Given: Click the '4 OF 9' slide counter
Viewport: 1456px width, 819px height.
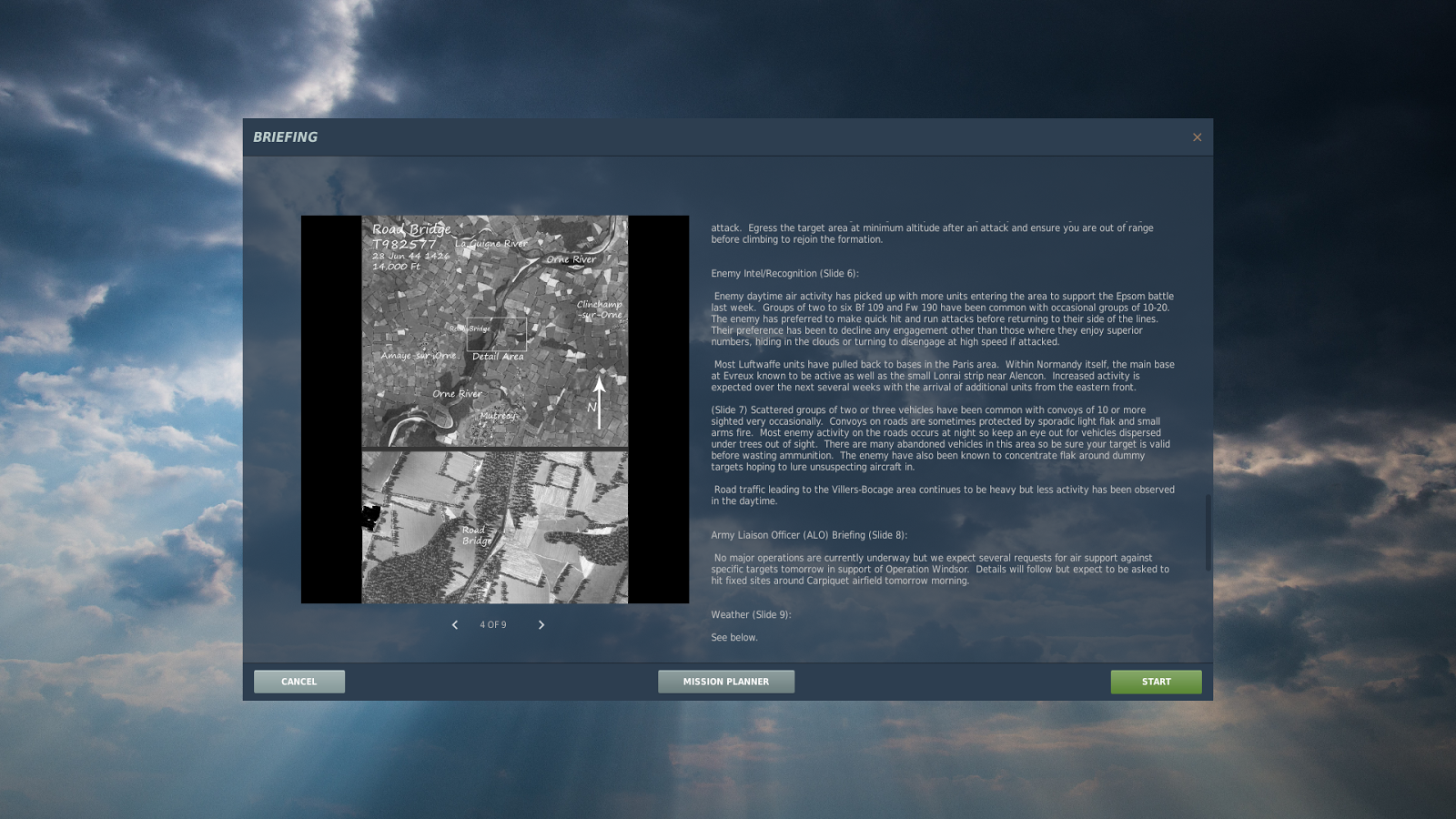Looking at the screenshot, I should tap(493, 625).
